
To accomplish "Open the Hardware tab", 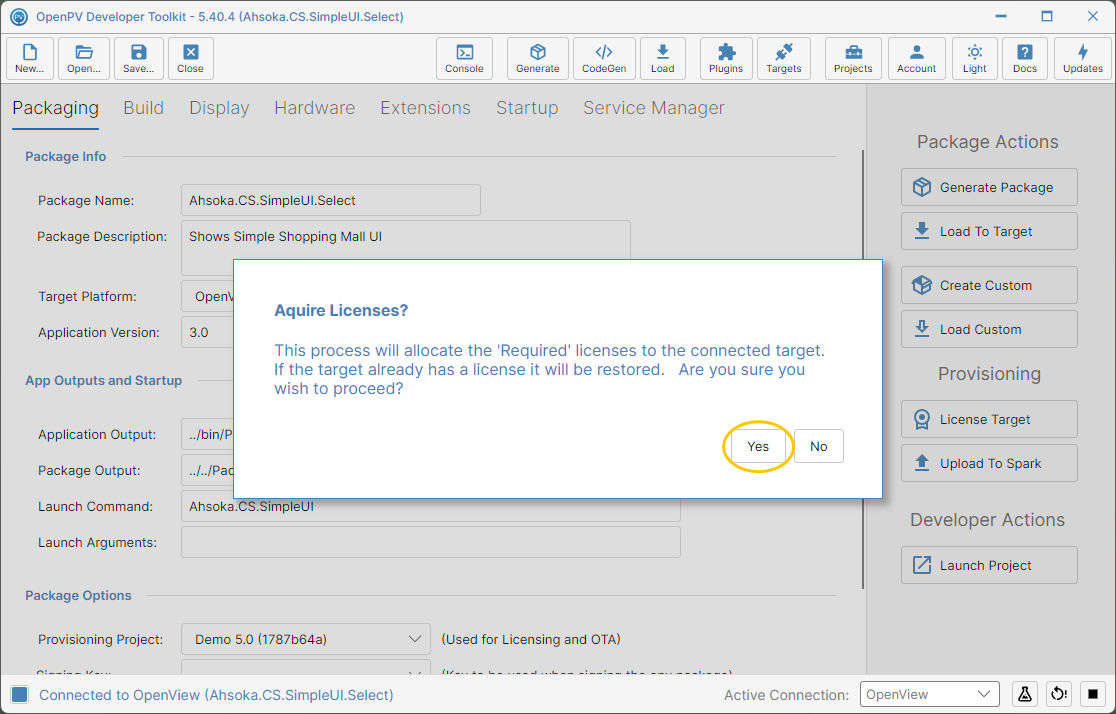I will 315,108.
